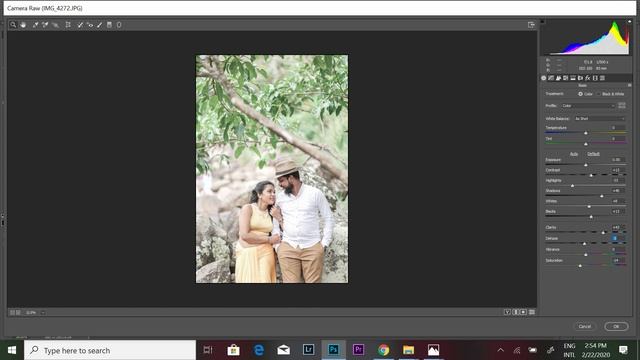
Task: Pick the White Balance eyedropper tool
Action: [36, 25]
